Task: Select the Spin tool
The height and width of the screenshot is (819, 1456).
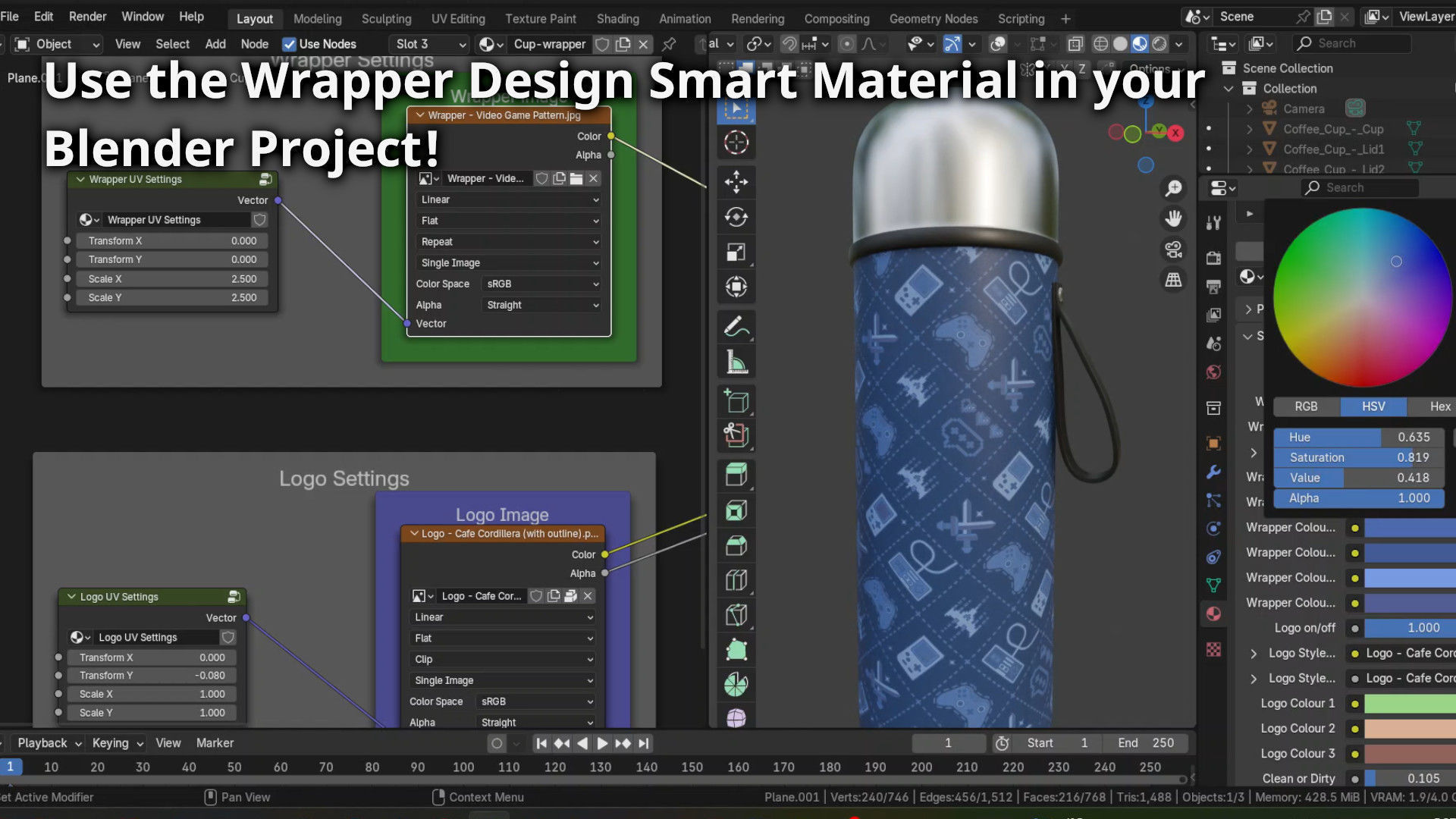Action: (x=736, y=685)
